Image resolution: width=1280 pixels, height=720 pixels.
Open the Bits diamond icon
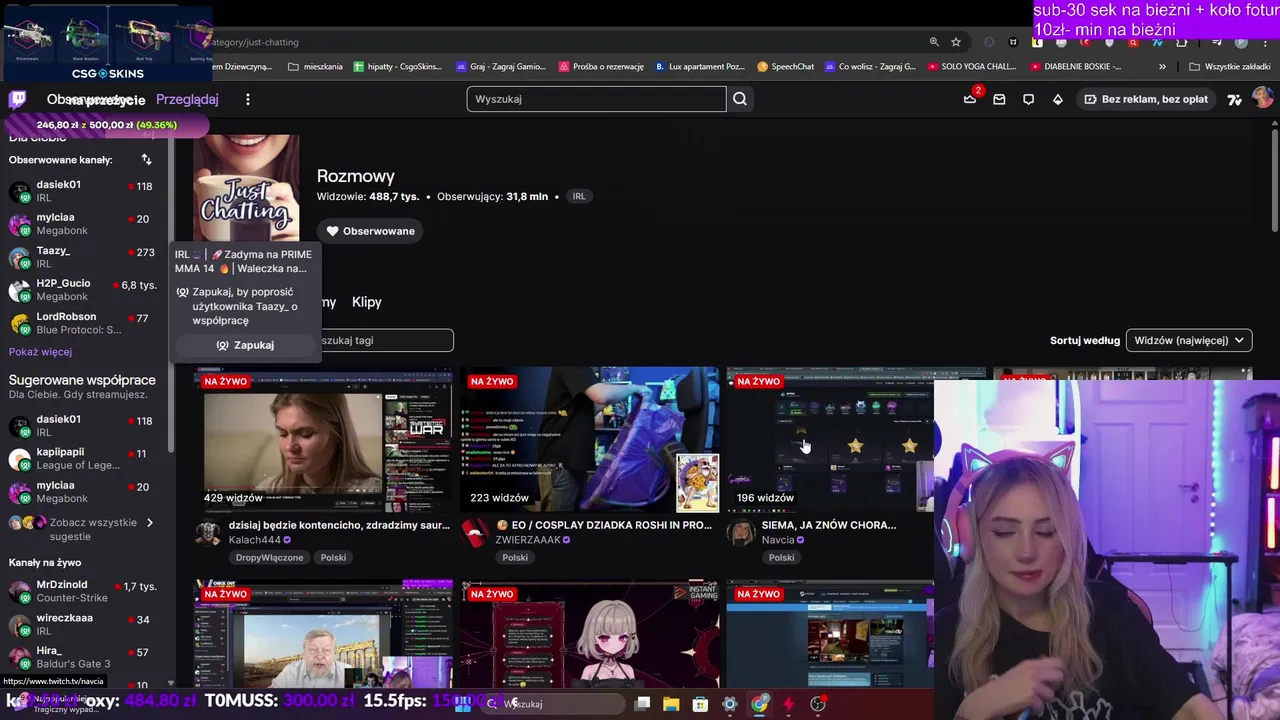point(1058,99)
